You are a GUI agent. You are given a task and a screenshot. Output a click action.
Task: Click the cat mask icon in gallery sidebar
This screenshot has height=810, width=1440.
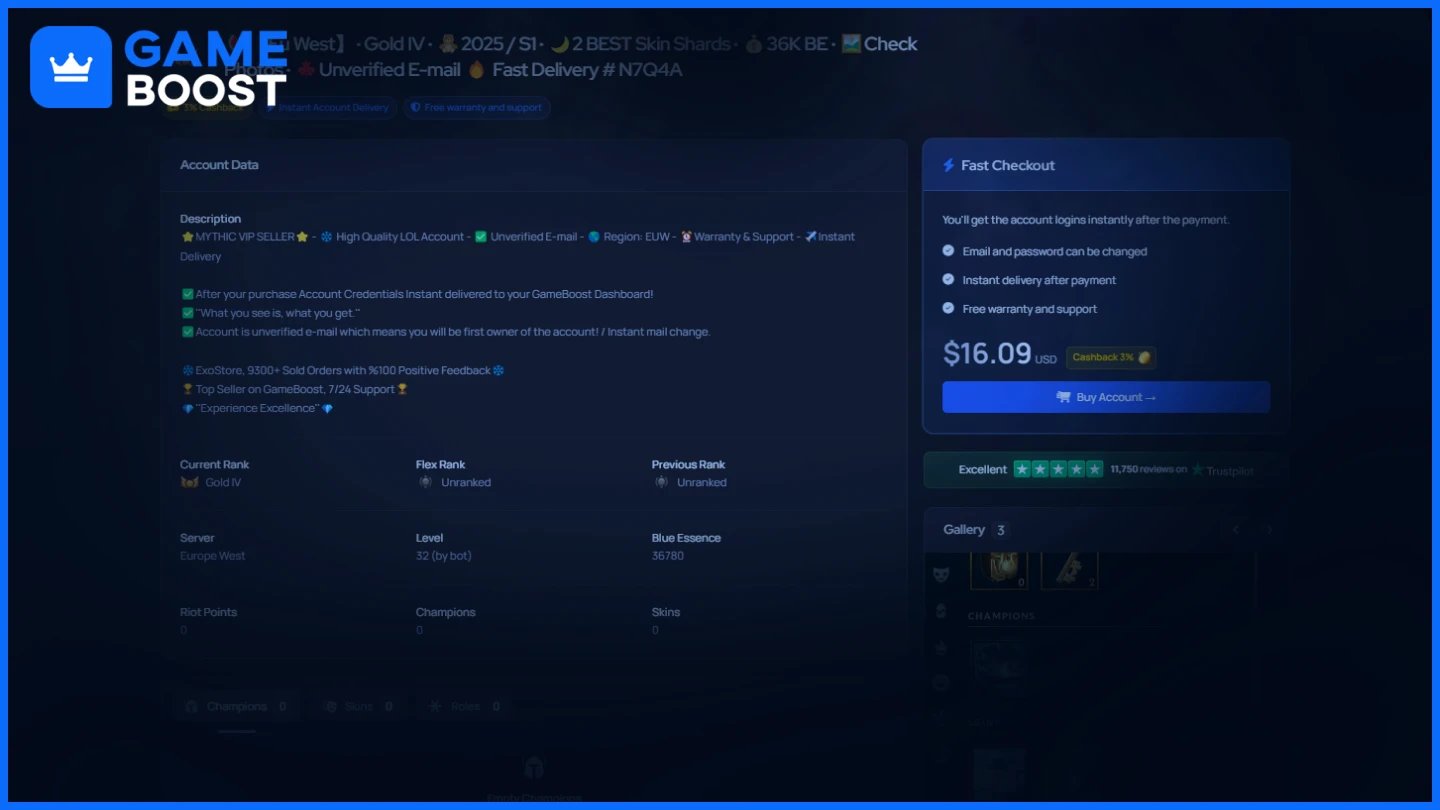(941, 574)
